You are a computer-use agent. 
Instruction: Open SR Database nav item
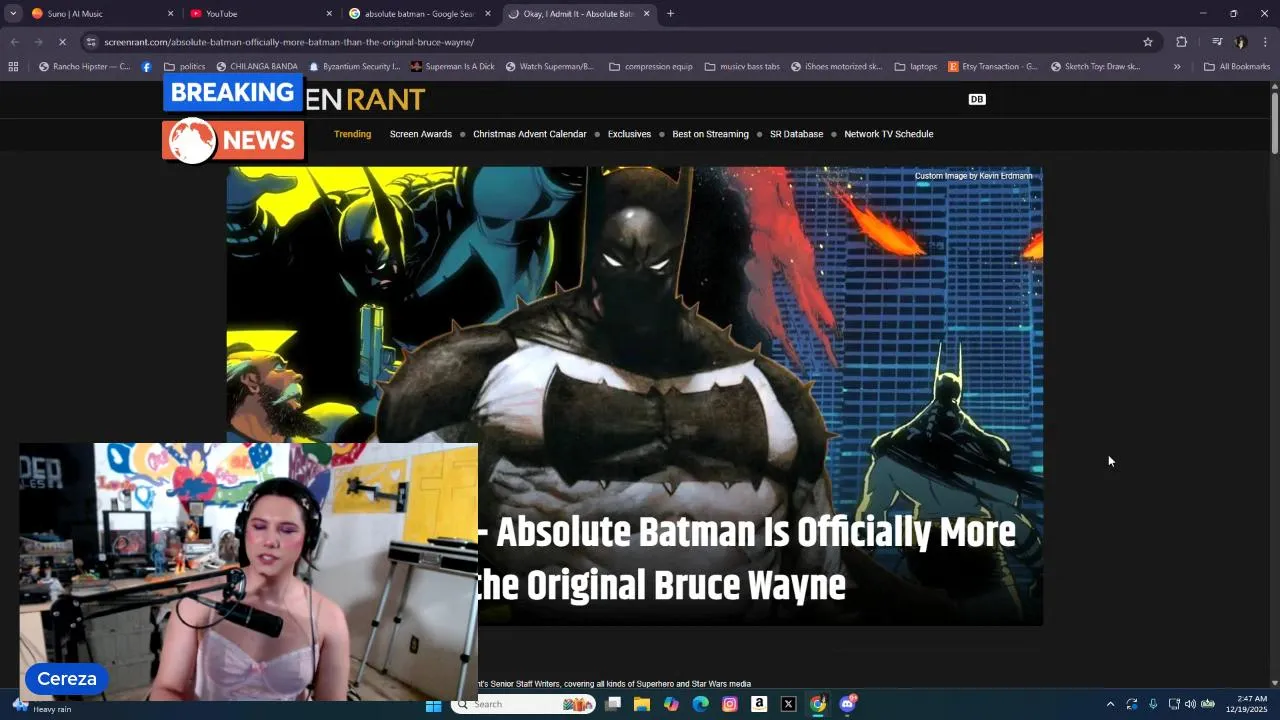(x=796, y=134)
